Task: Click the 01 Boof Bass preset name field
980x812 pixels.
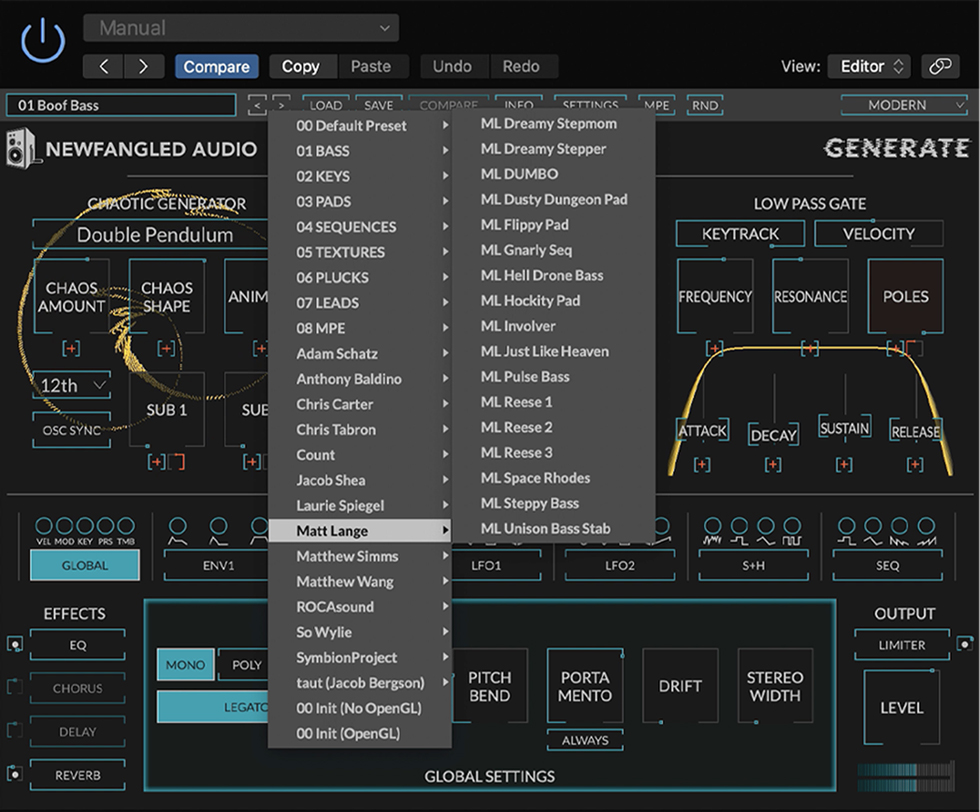Action: 120,104
